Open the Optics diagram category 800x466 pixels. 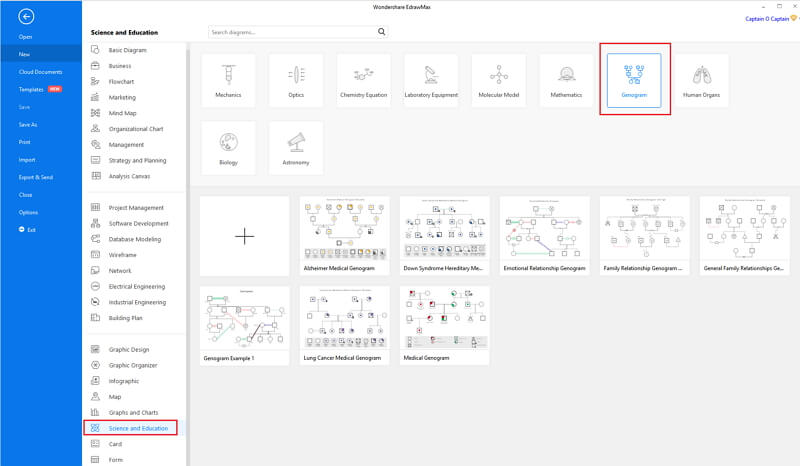296,80
